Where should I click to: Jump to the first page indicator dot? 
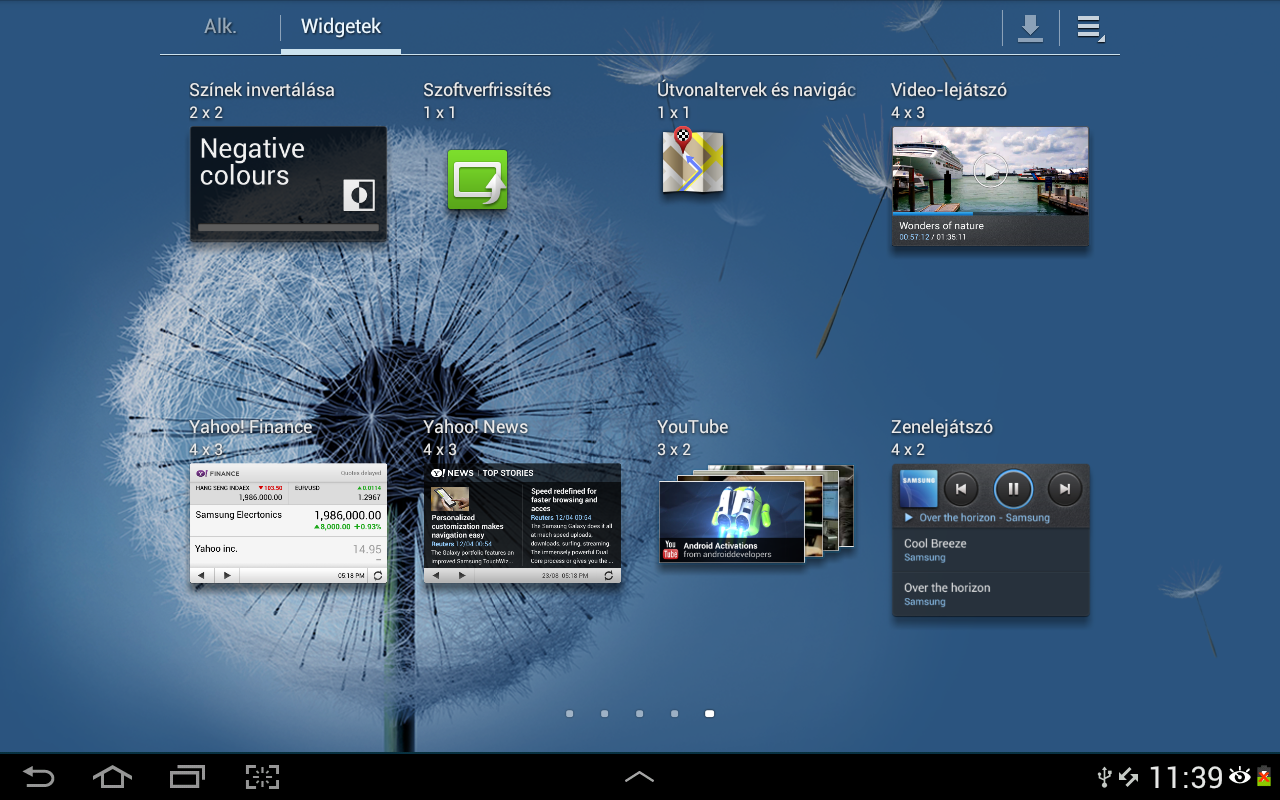click(x=570, y=714)
